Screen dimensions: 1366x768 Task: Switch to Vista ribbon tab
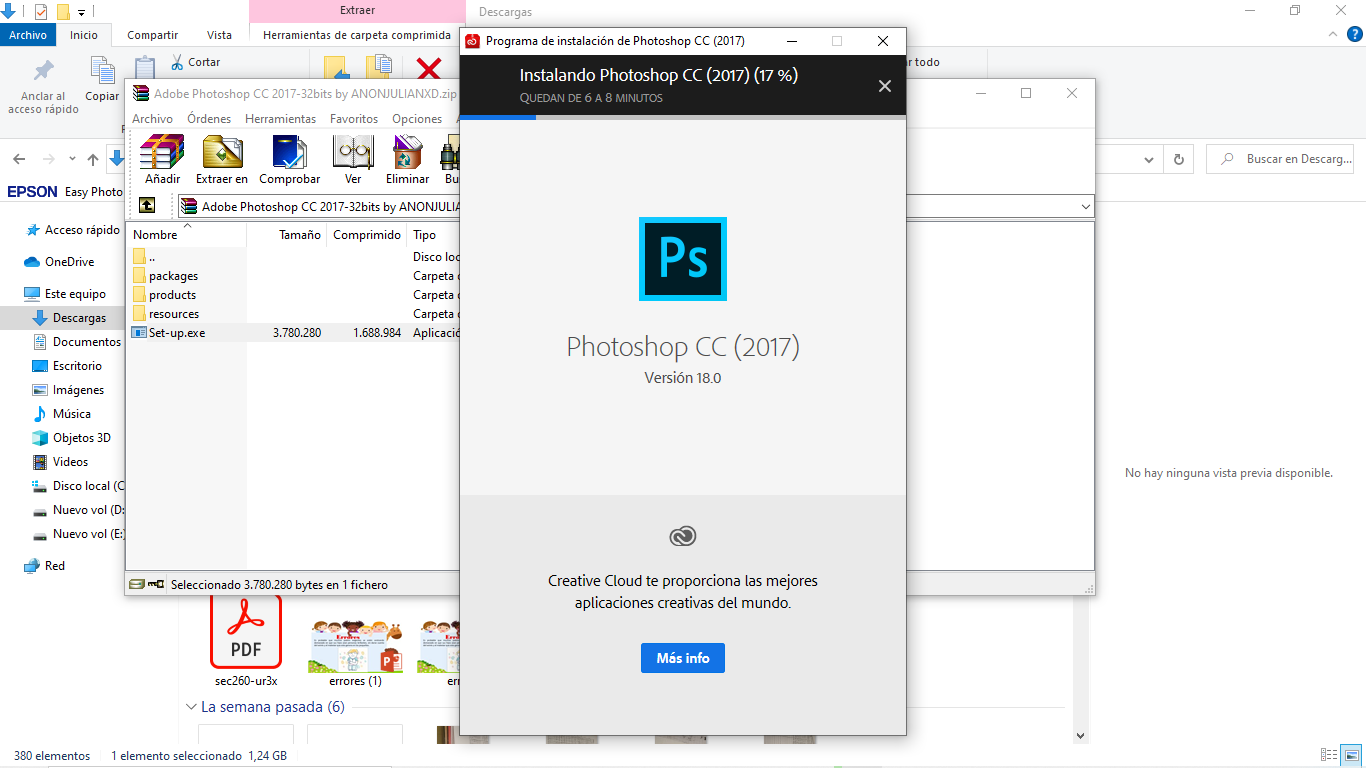219,35
